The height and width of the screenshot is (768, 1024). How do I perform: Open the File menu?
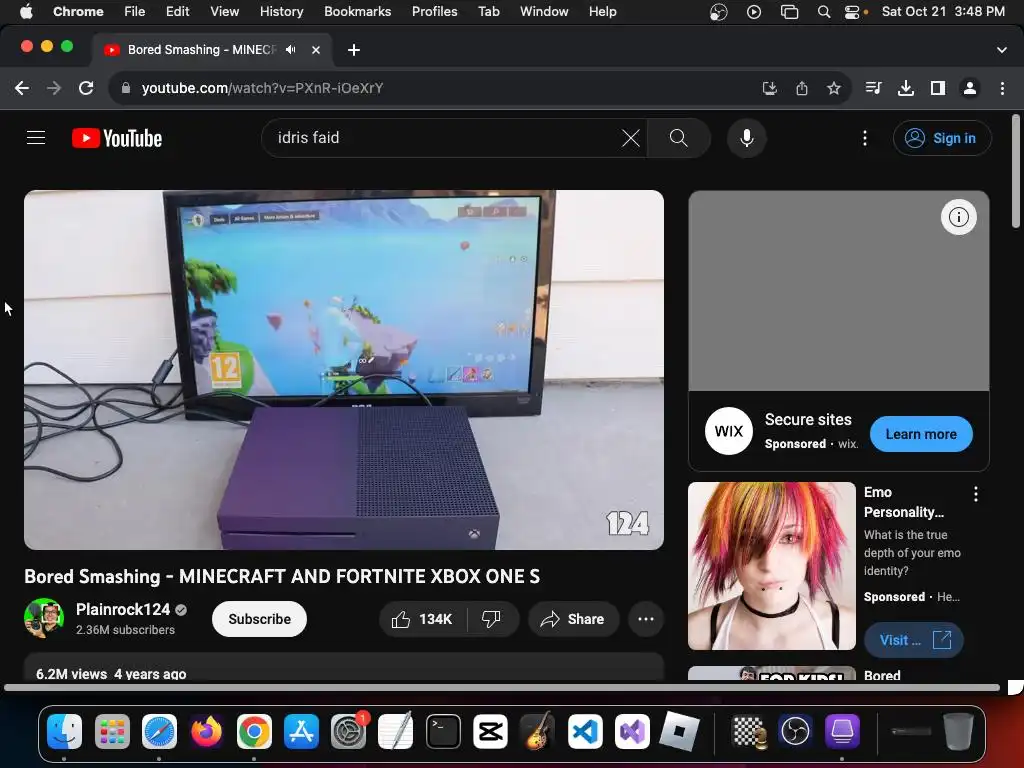(x=135, y=11)
